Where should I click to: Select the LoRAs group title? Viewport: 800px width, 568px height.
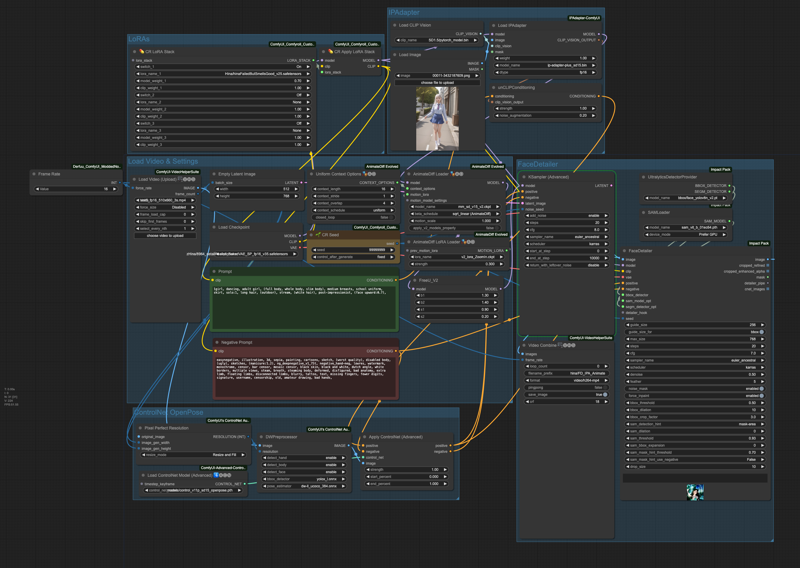coord(139,39)
